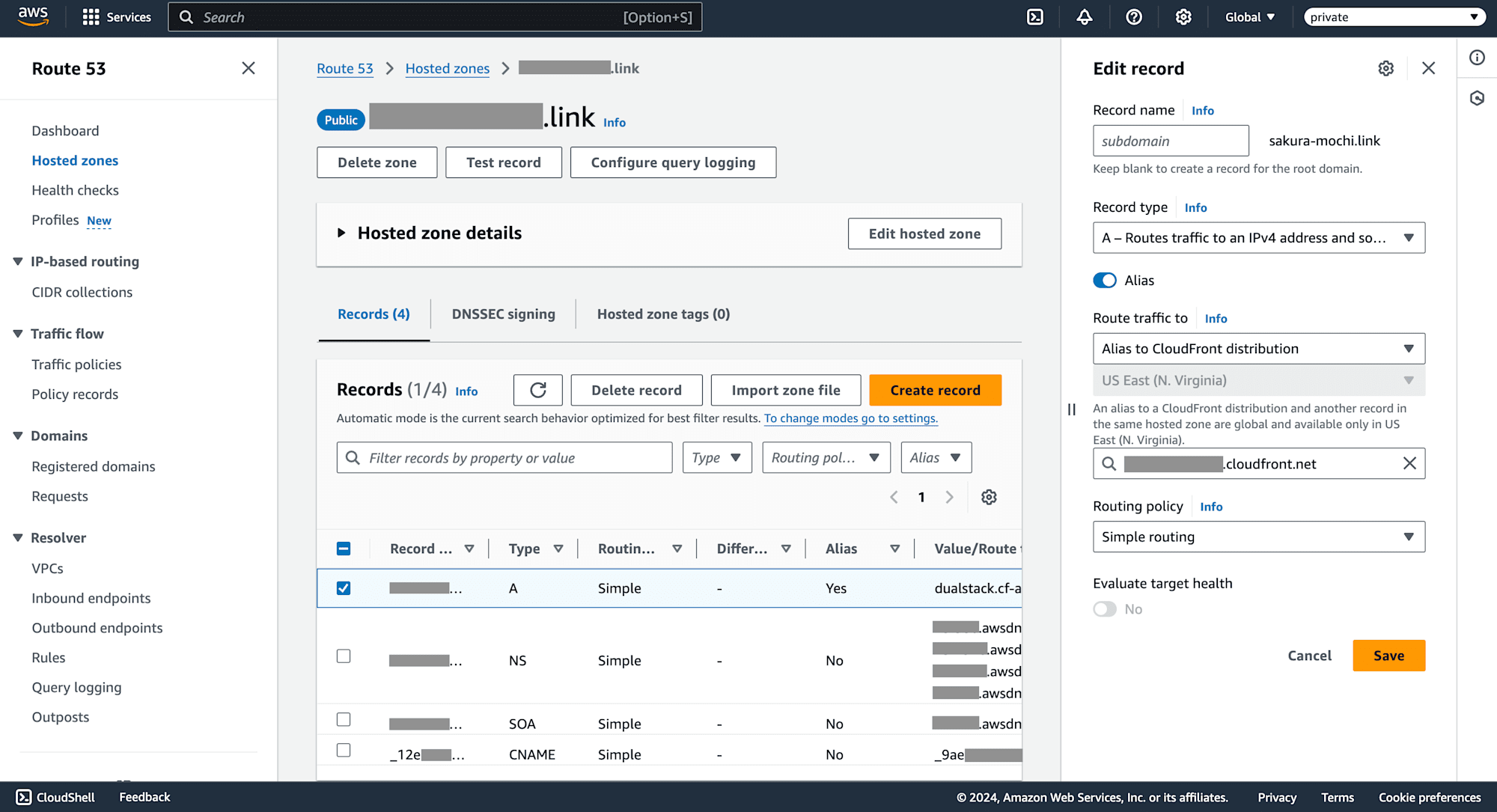1497x812 pixels.
Task: Open the Routing policy dropdown
Action: 1258,536
